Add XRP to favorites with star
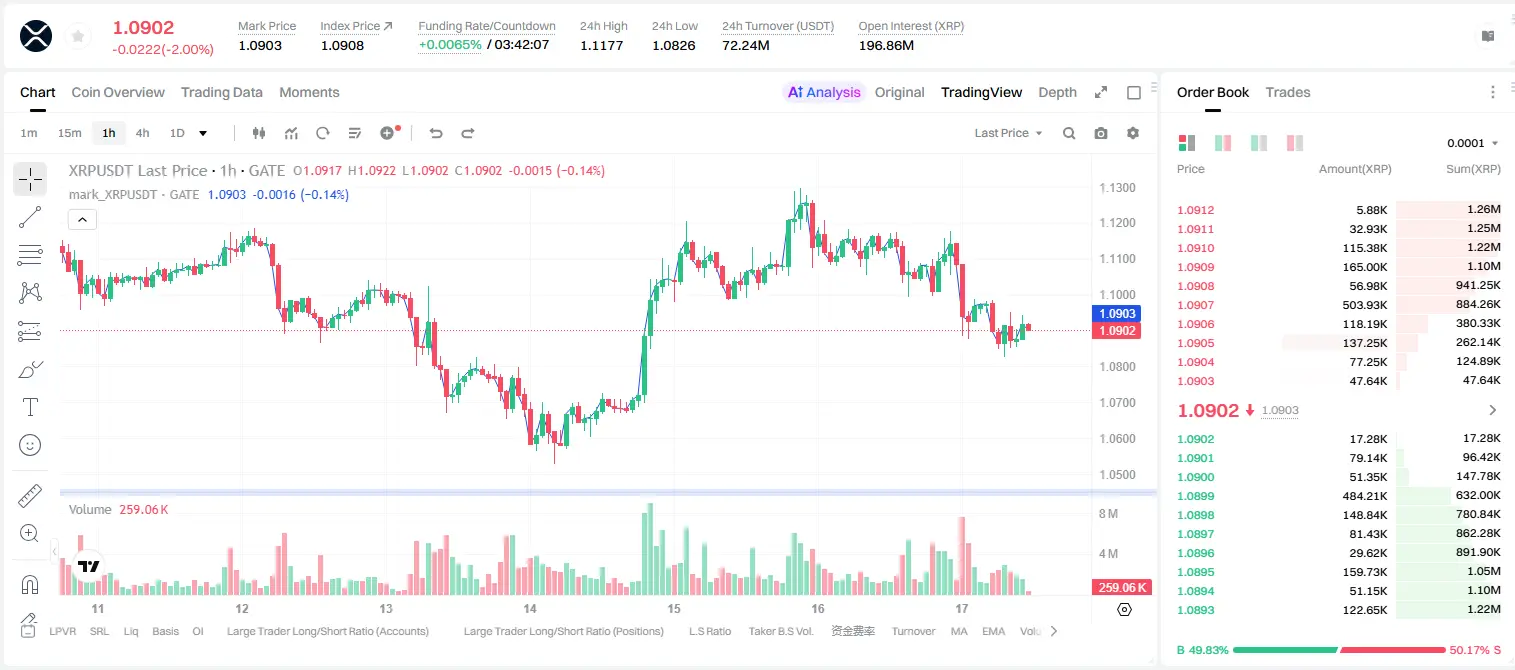 [78, 37]
